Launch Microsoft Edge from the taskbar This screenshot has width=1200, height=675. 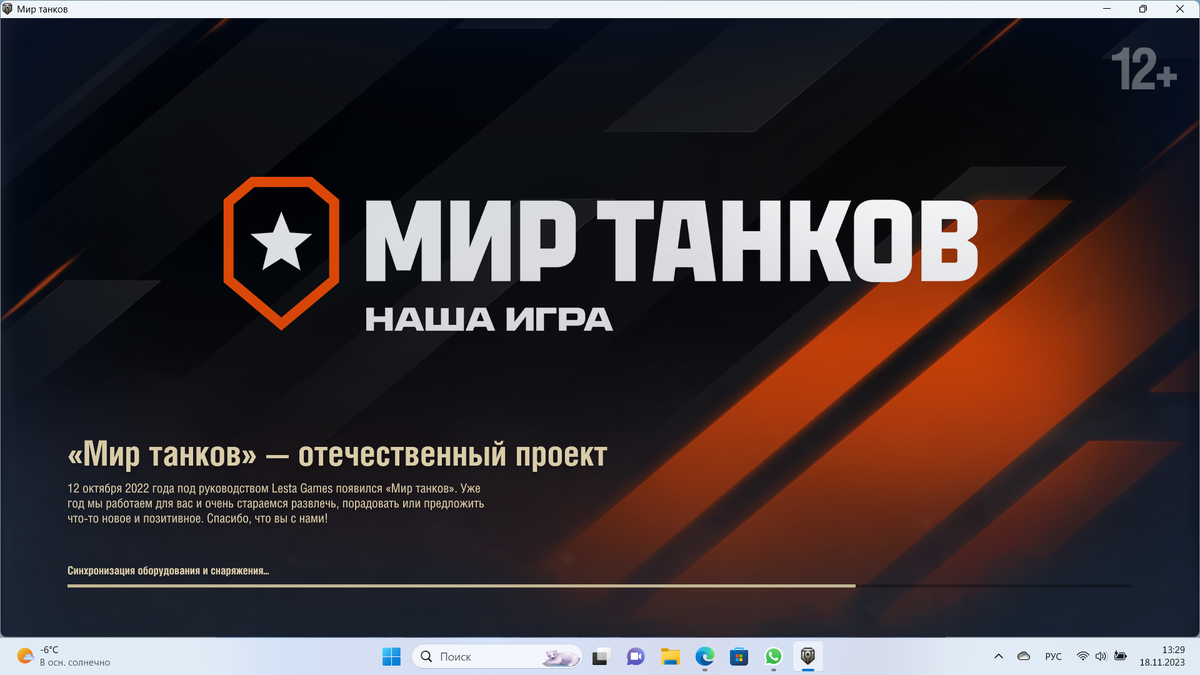click(705, 657)
